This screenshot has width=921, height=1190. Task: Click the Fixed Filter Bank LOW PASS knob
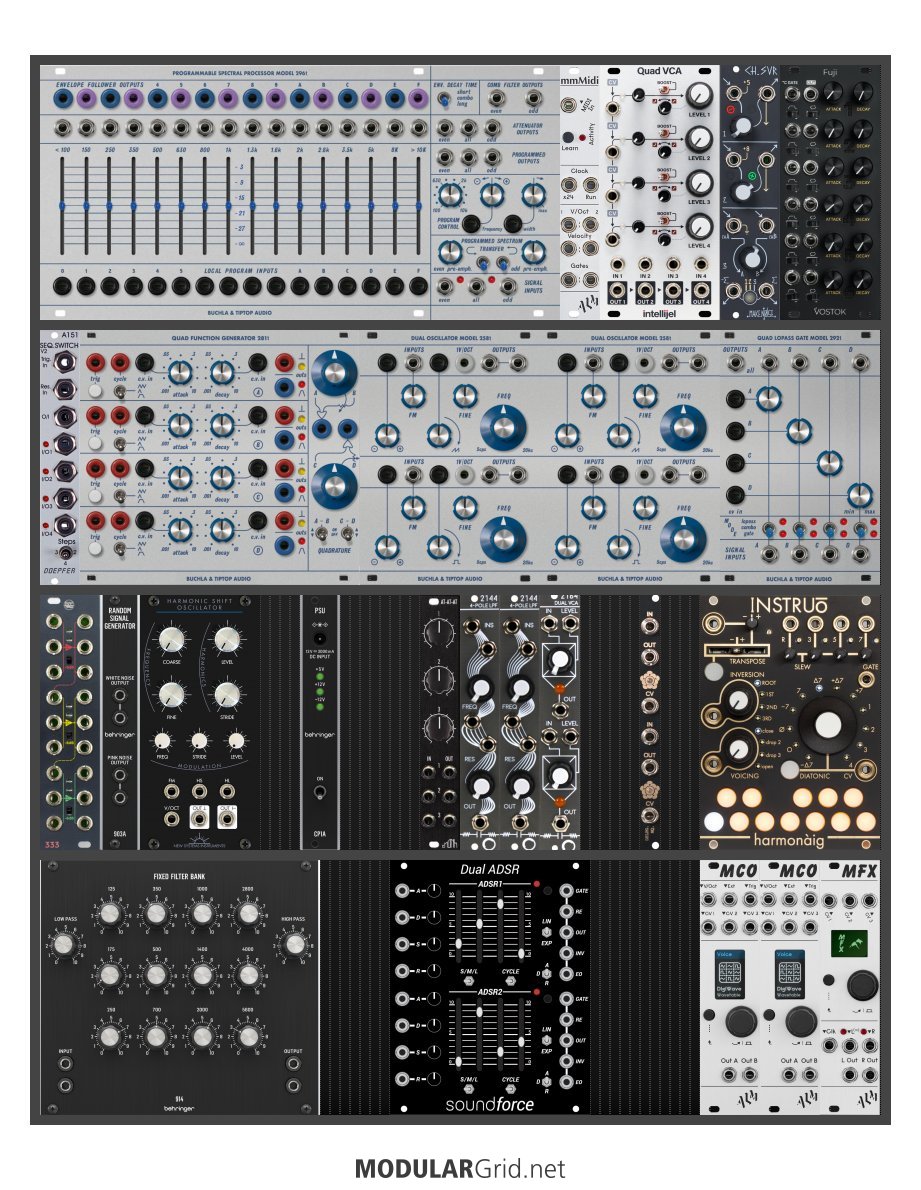[64, 942]
